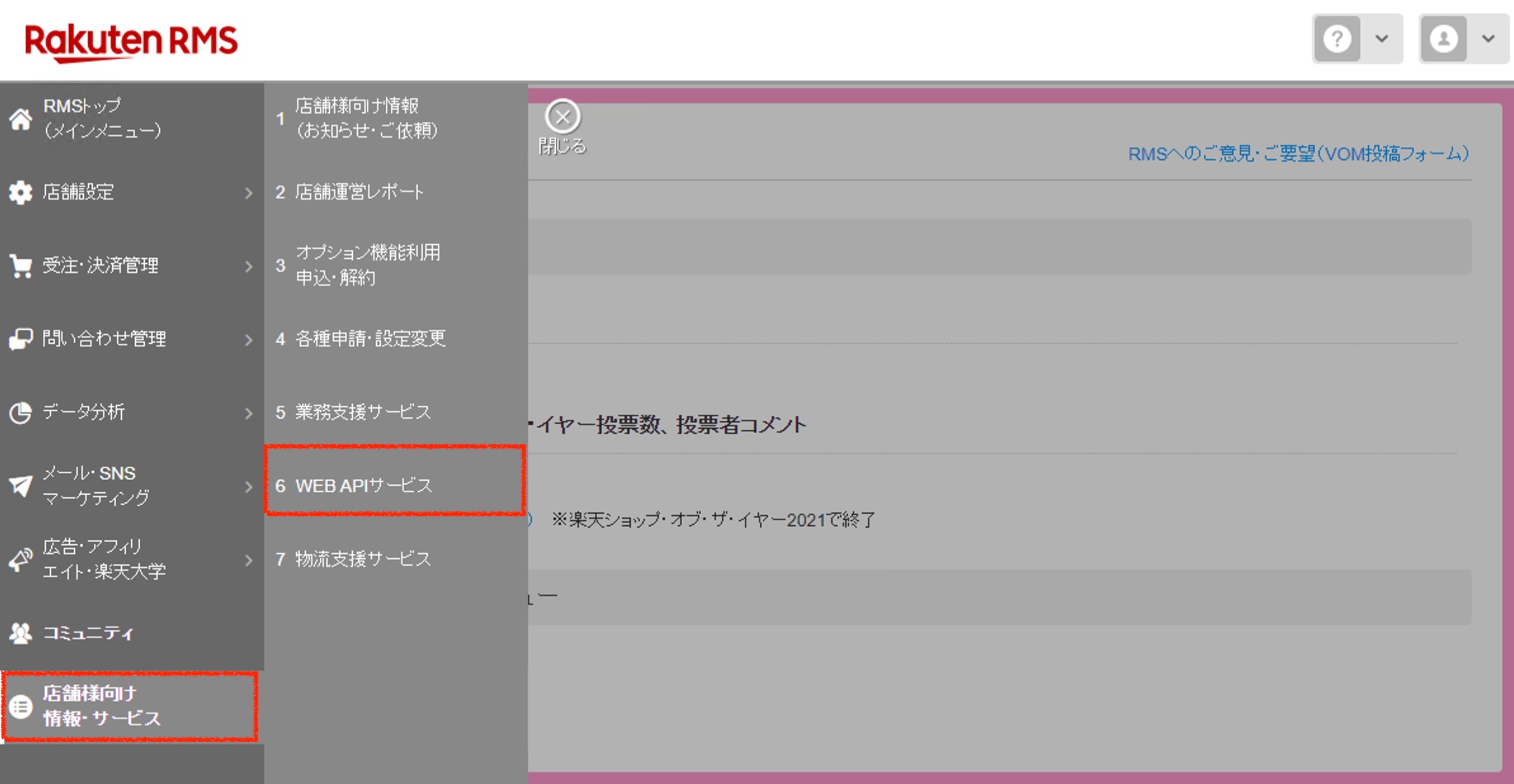Image resolution: width=1514 pixels, height=784 pixels.
Task: Click the paper plane mail marketing icon
Action: point(20,487)
